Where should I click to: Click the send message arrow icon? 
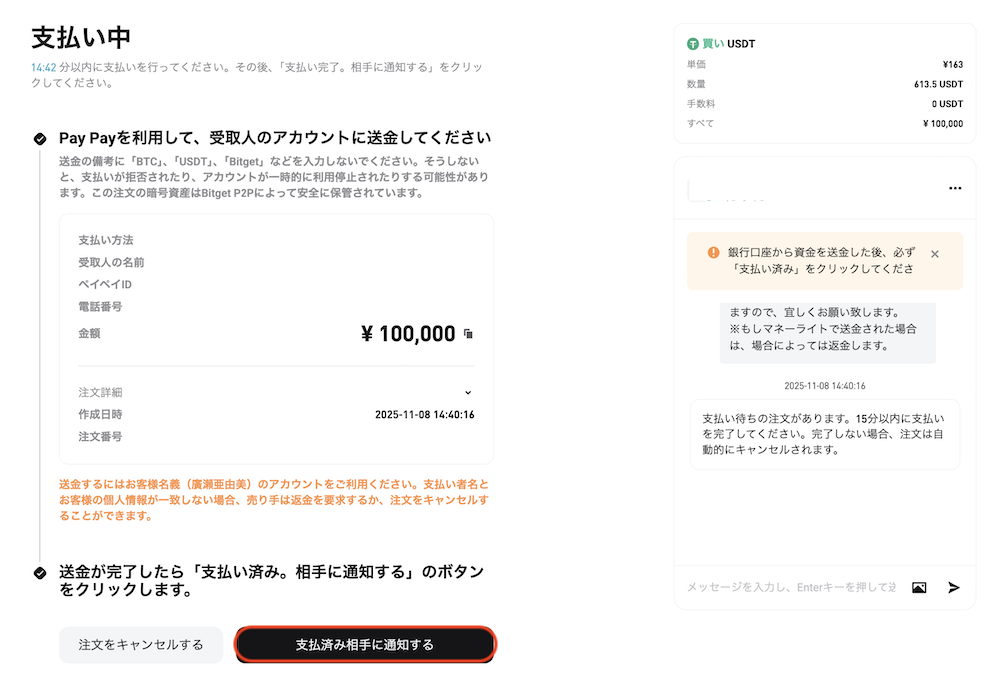(954, 587)
